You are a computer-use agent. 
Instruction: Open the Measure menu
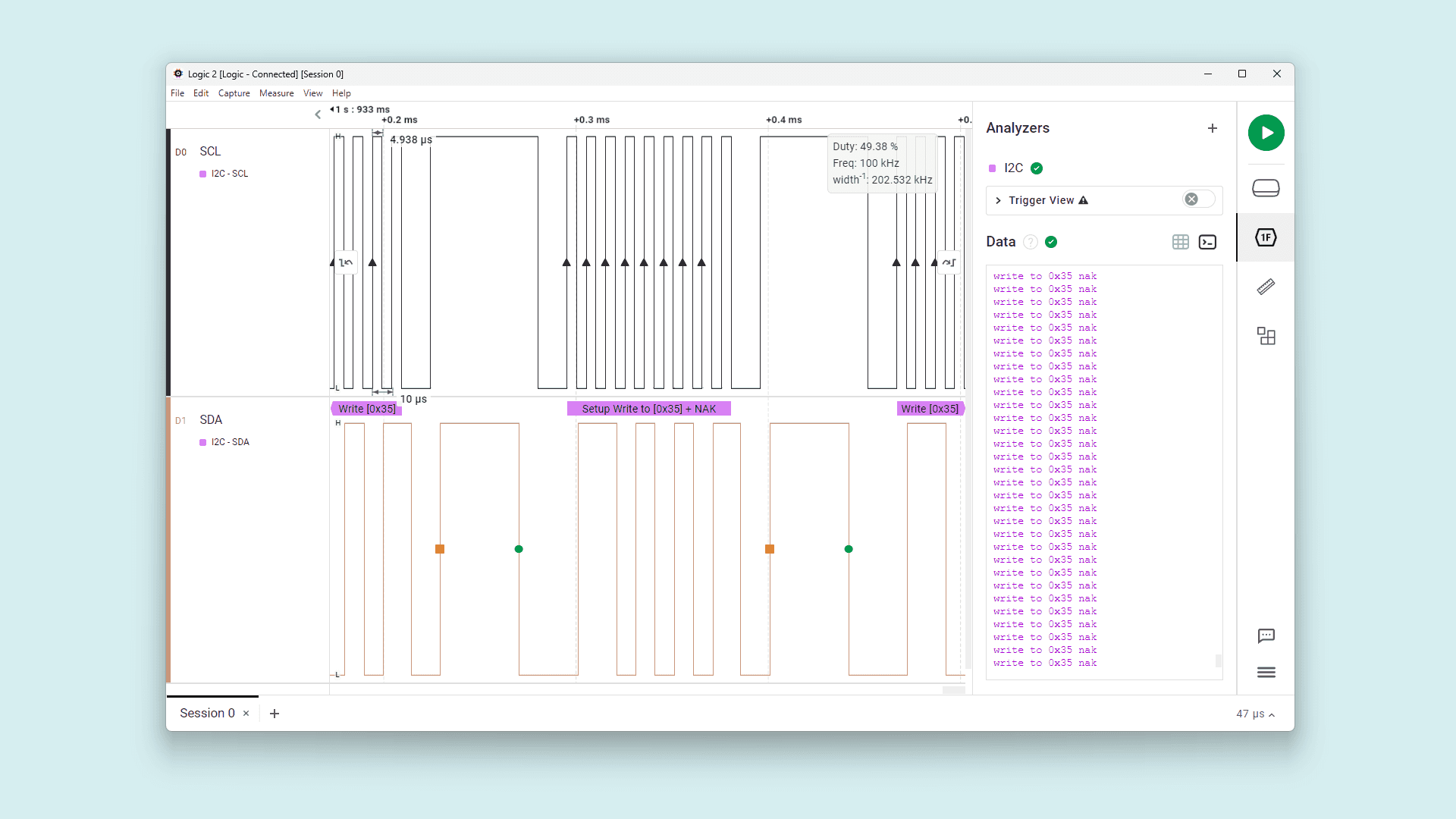click(x=276, y=93)
